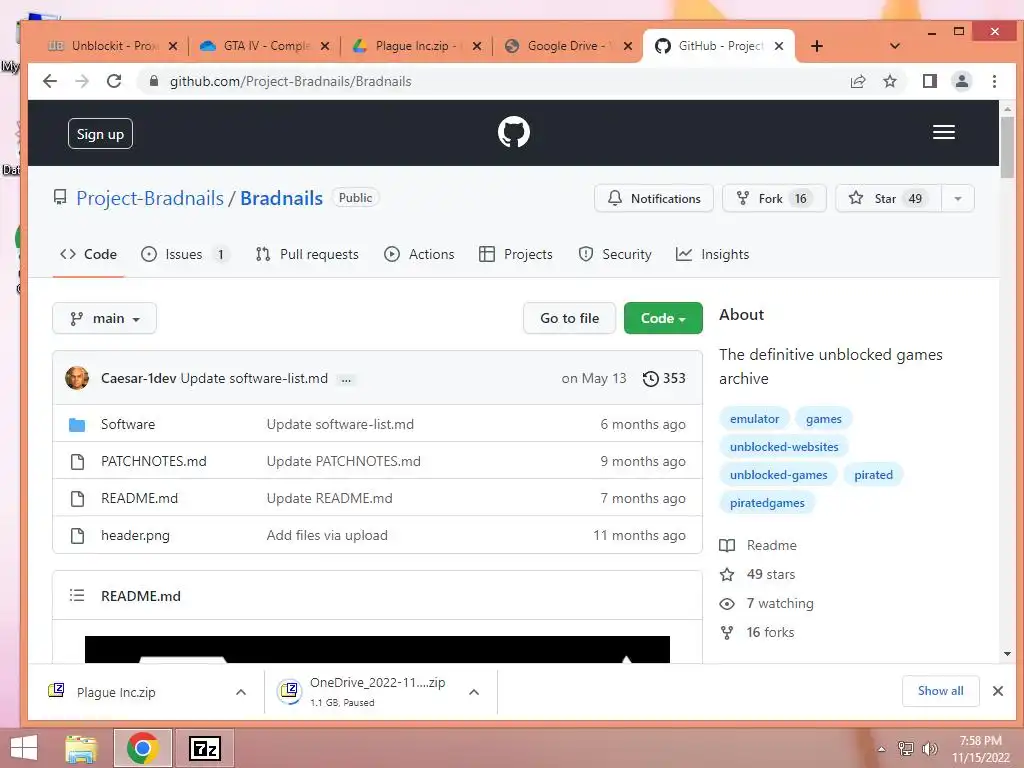Click the network tray icon
The width and height of the screenshot is (1024, 768).
pyautogui.click(x=905, y=748)
